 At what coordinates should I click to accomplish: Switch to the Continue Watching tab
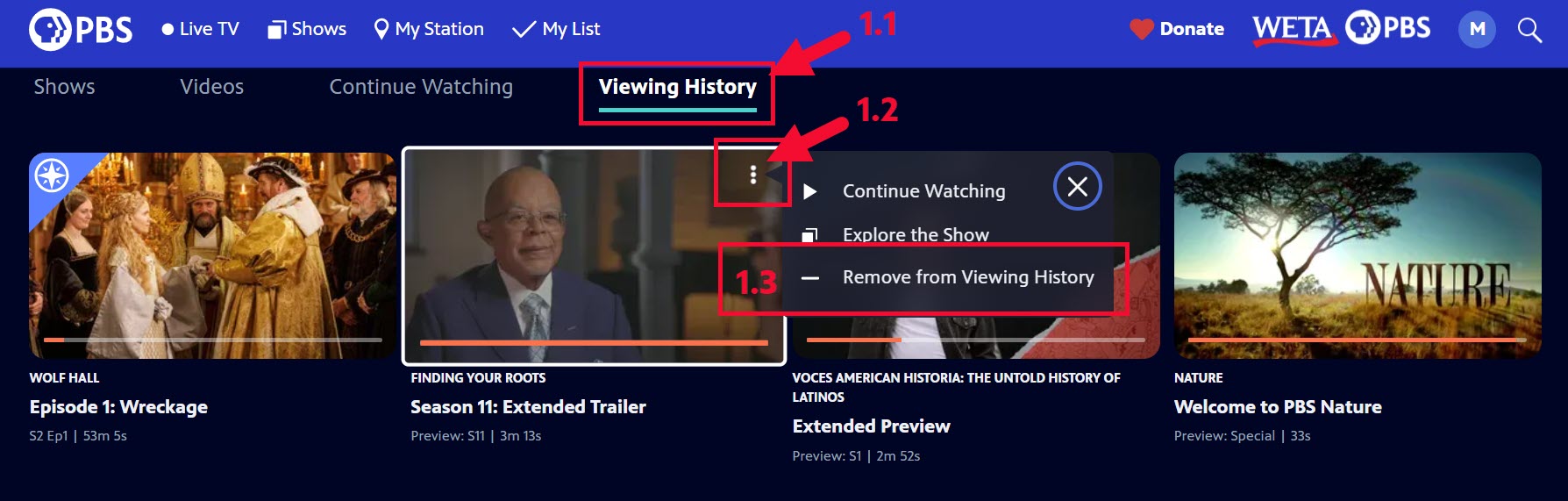pos(421,87)
